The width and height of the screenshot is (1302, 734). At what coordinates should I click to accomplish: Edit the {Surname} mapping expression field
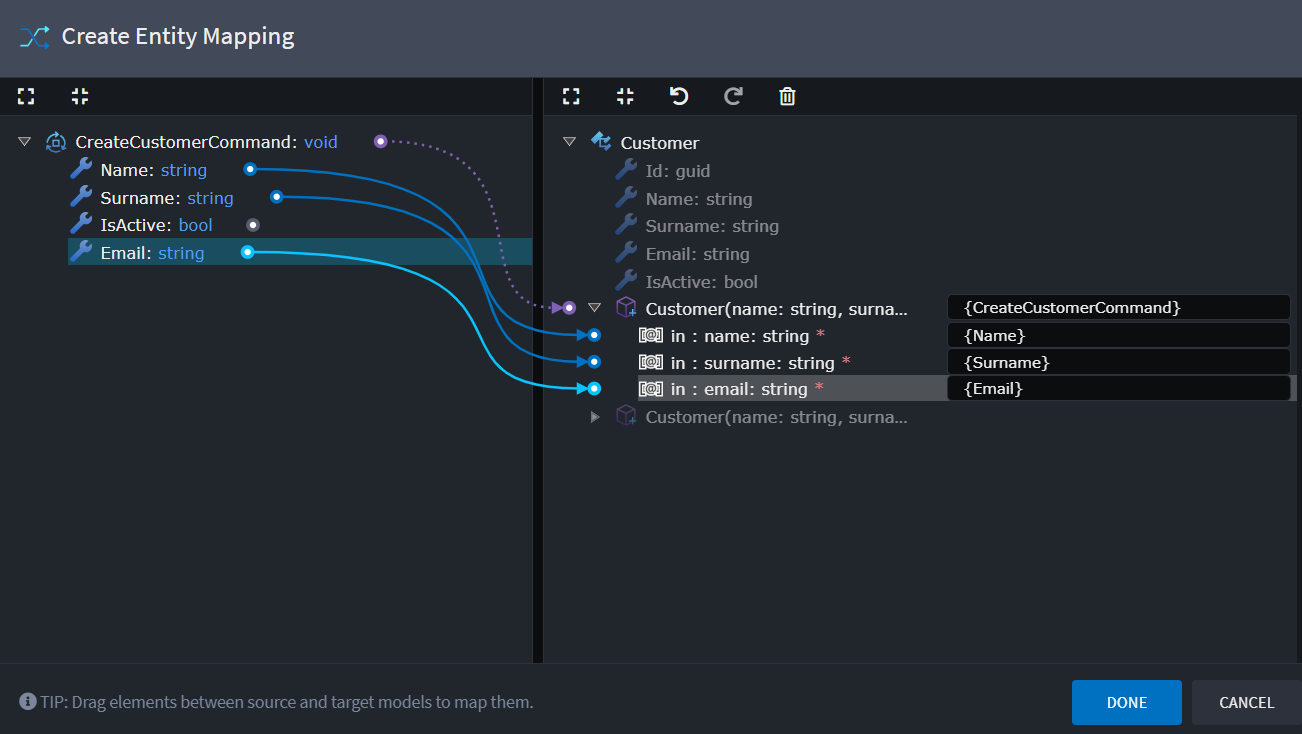tap(1118, 362)
